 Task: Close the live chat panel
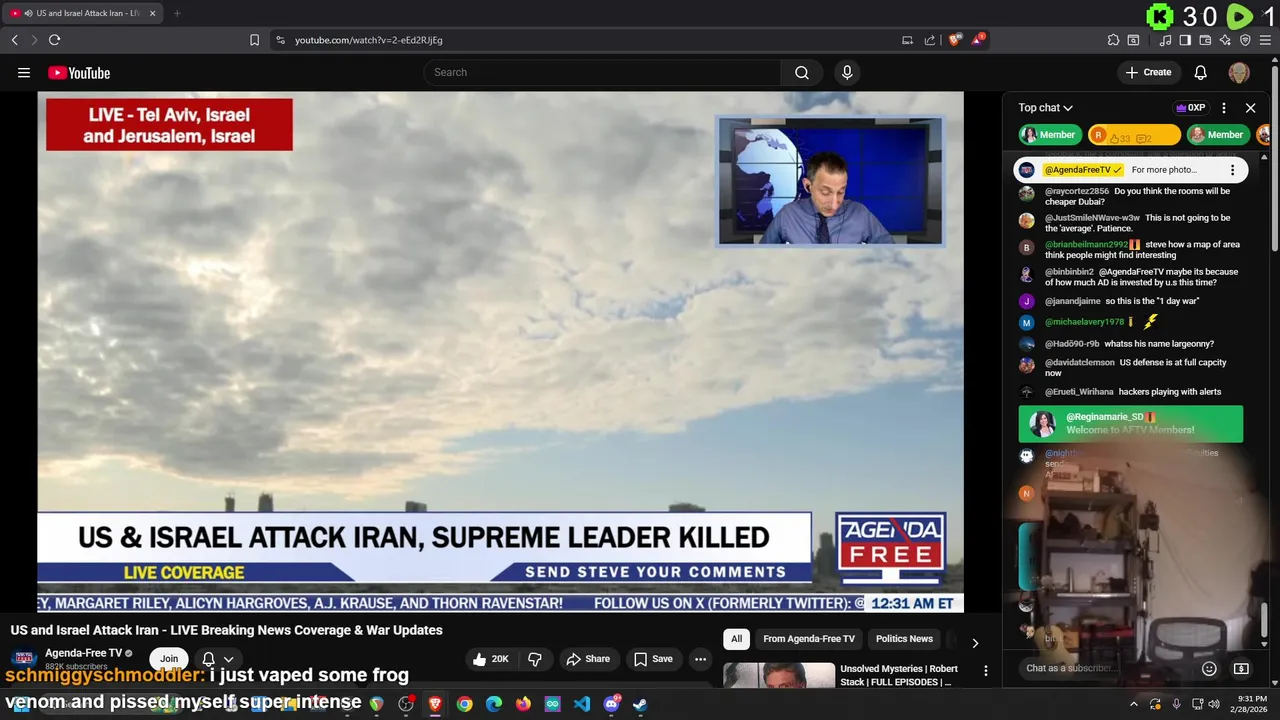[1250, 108]
